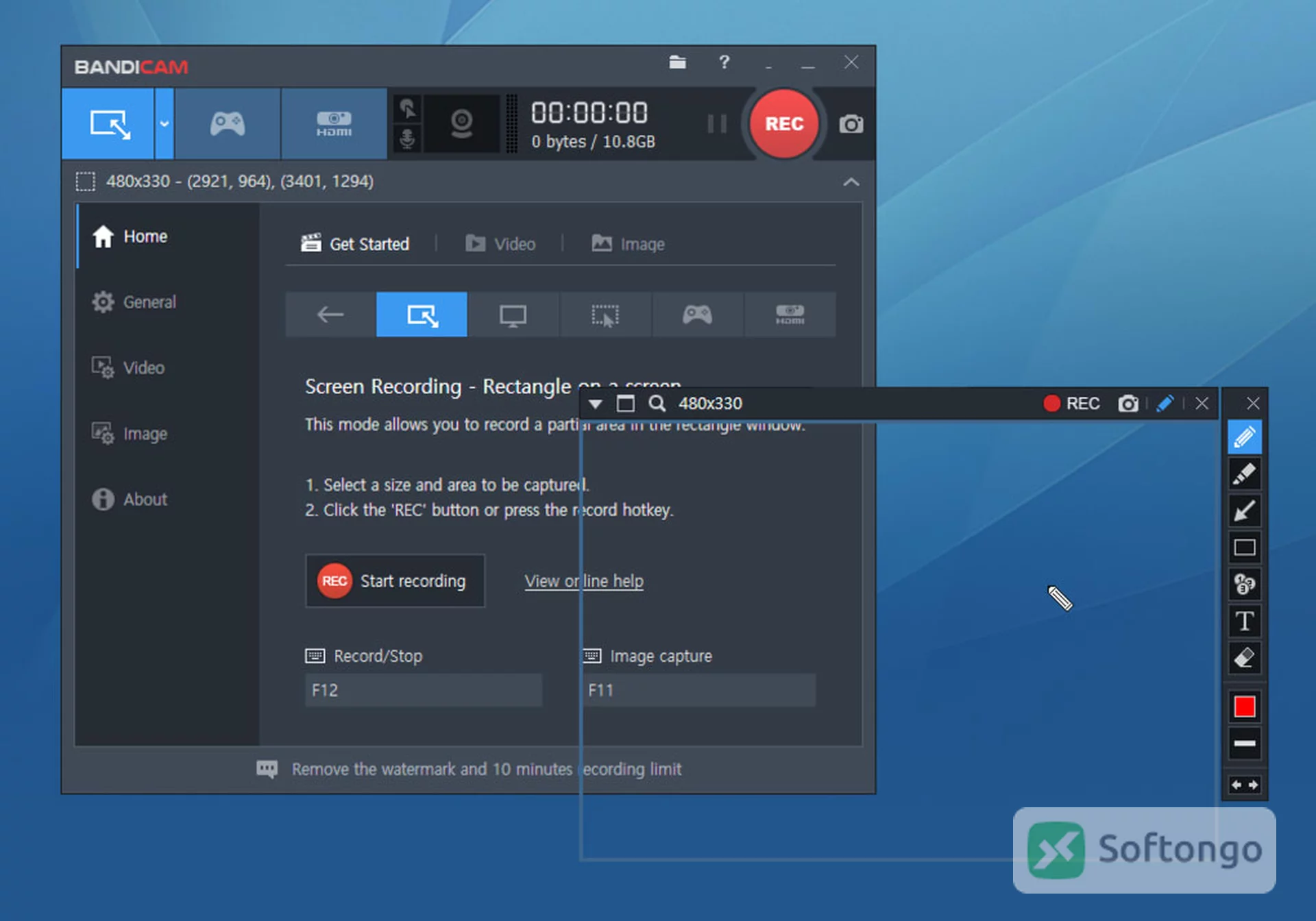1316x921 pixels.
Task: Select the Fullscreen monitor mode tile
Action: (x=513, y=315)
